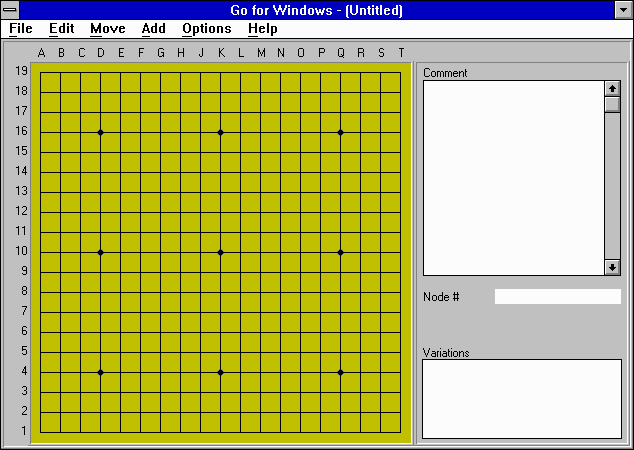
Task: Click the Go for Windows title bar
Action: coord(317,10)
